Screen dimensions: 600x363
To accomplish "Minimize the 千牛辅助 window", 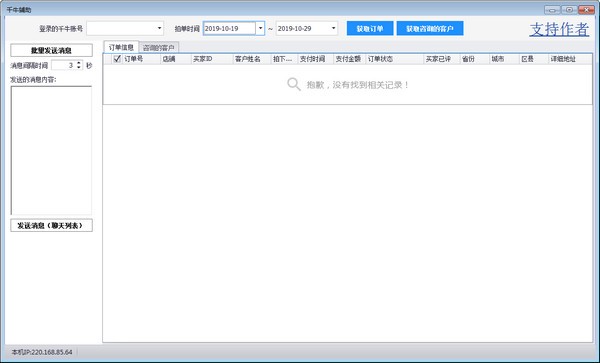I will click(x=552, y=10).
